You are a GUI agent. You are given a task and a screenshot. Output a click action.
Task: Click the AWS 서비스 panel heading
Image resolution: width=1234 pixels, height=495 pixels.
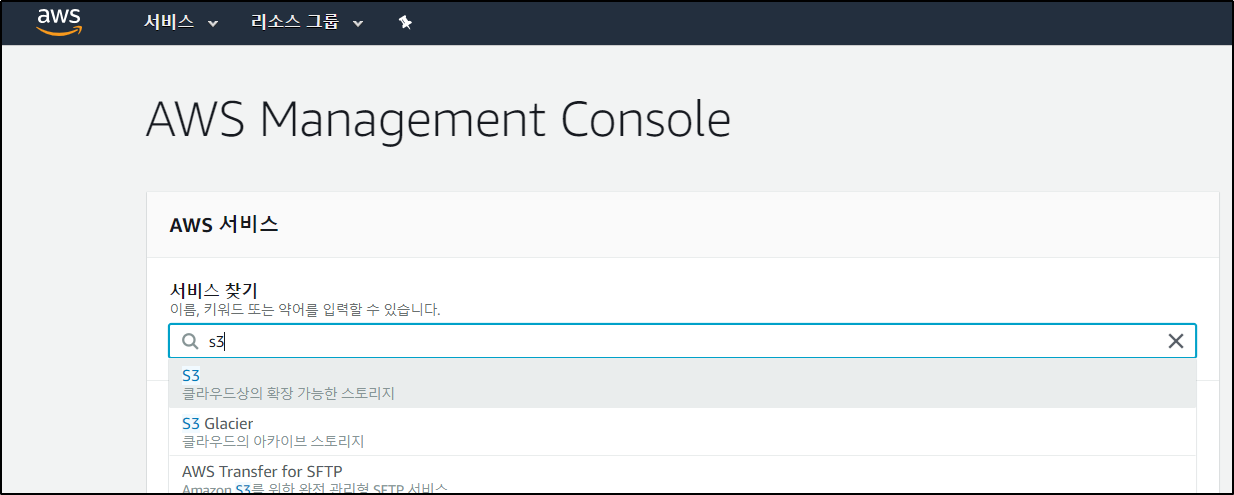pyautogui.click(x=224, y=224)
